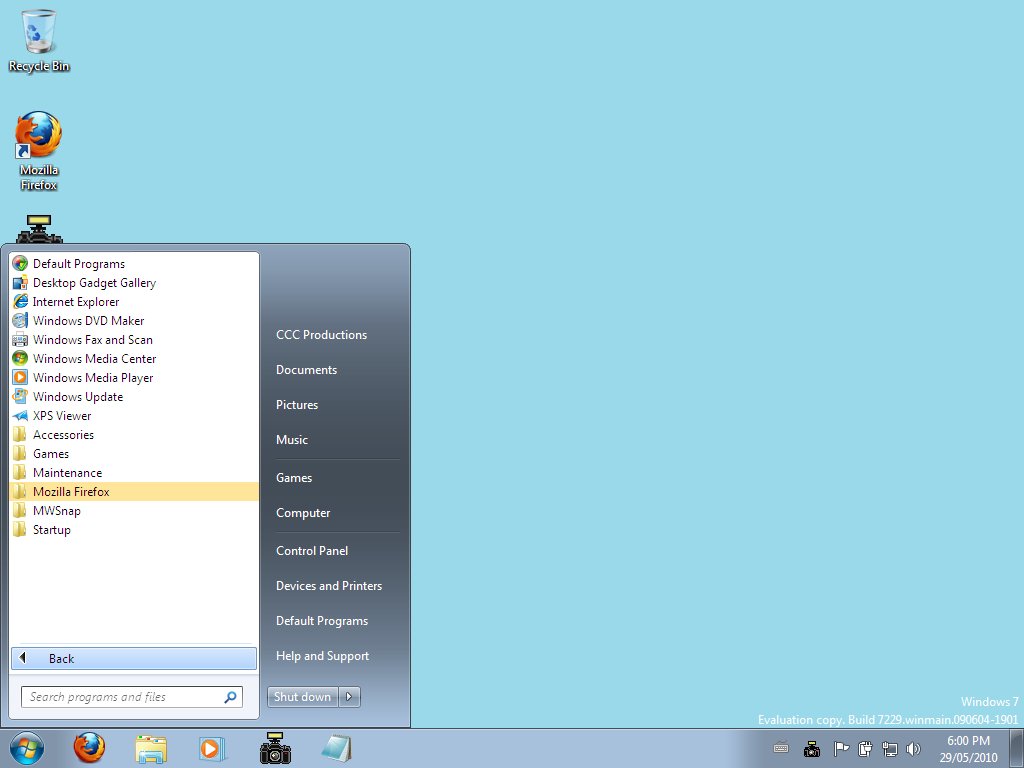The image size is (1024, 768).
Task: Click the Show desktop button
Action: (1017, 748)
